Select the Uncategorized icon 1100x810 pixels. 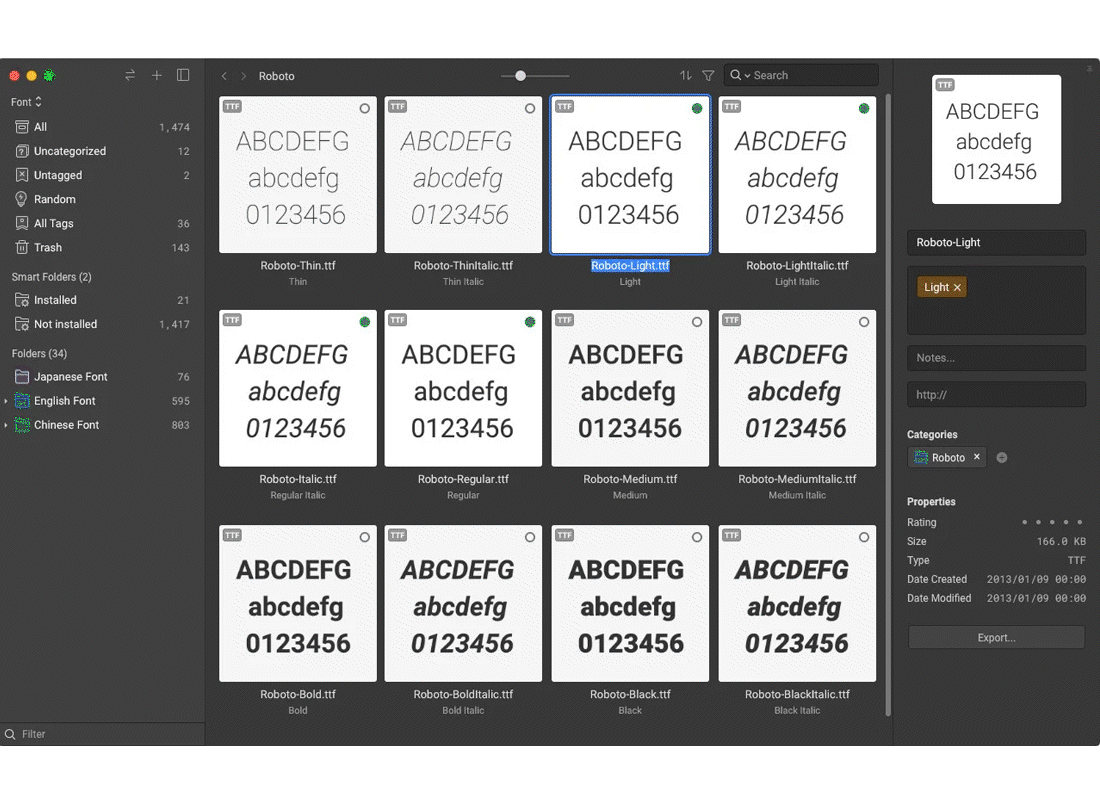[x=22, y=151]
